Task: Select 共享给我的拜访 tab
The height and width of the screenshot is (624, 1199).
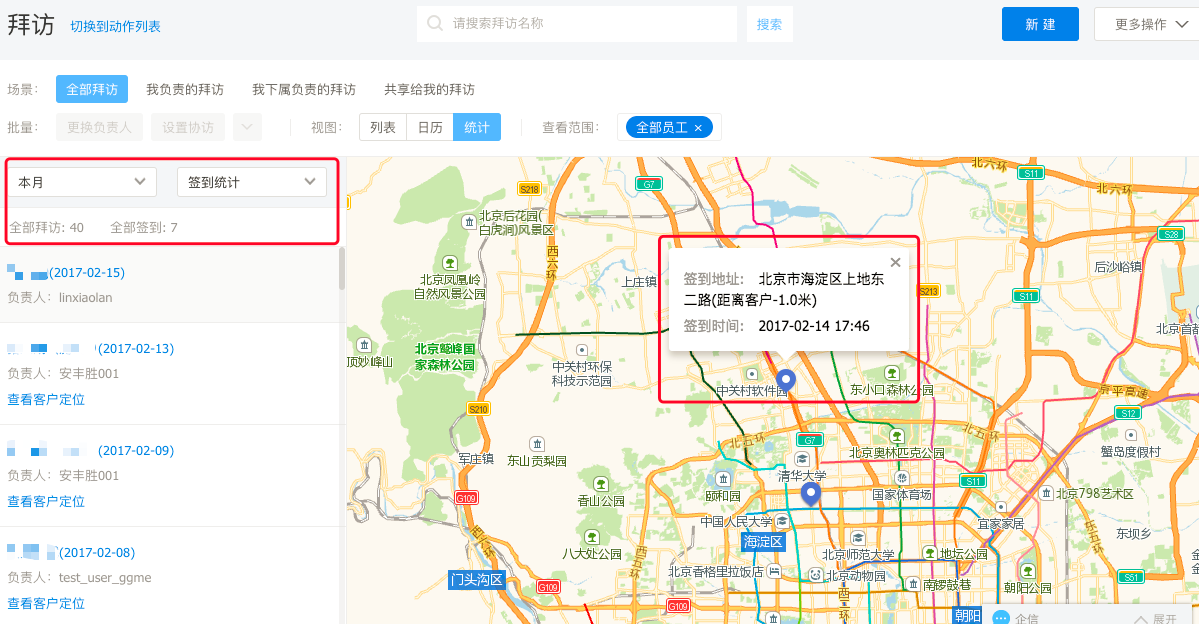Action: [x=429, y=90]
